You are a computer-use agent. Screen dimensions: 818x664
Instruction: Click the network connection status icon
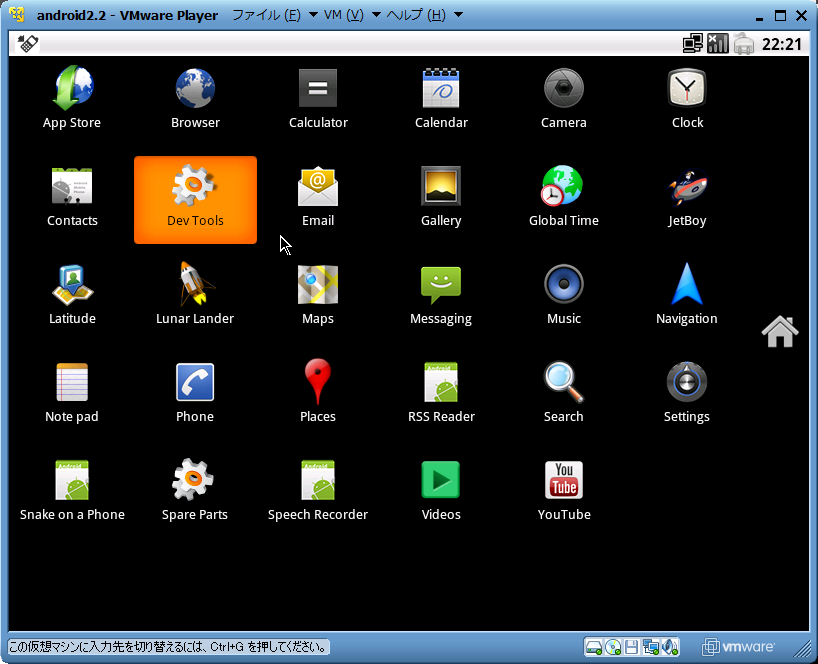tap(693, 44)
